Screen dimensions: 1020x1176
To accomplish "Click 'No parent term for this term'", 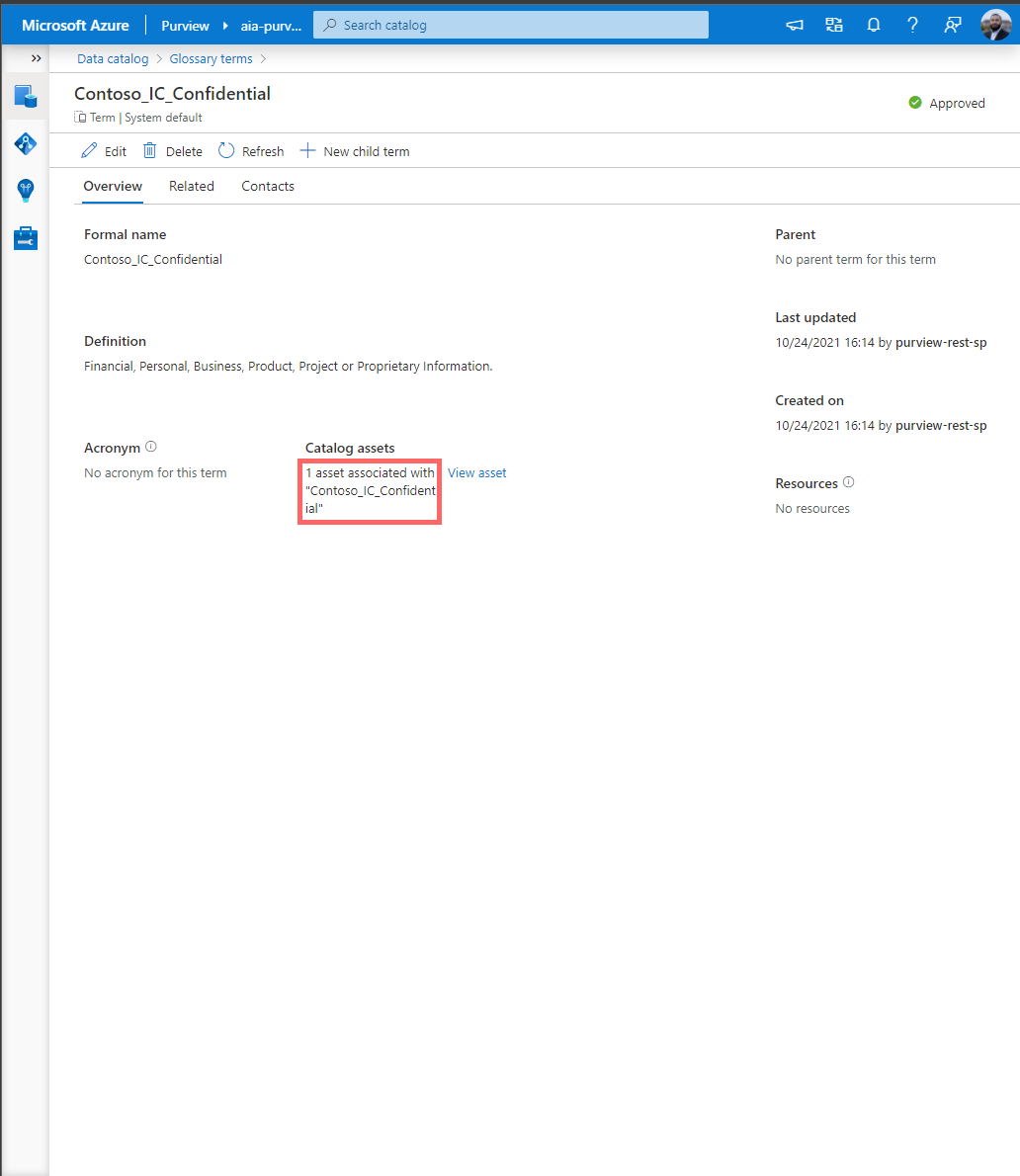I will click(855, 259).
